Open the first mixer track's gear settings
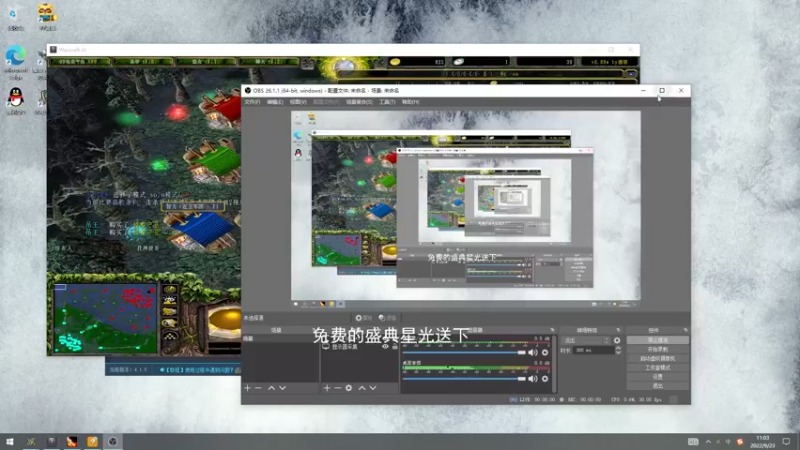This screenshot has height=450, width=800. (x=545, y=353)
